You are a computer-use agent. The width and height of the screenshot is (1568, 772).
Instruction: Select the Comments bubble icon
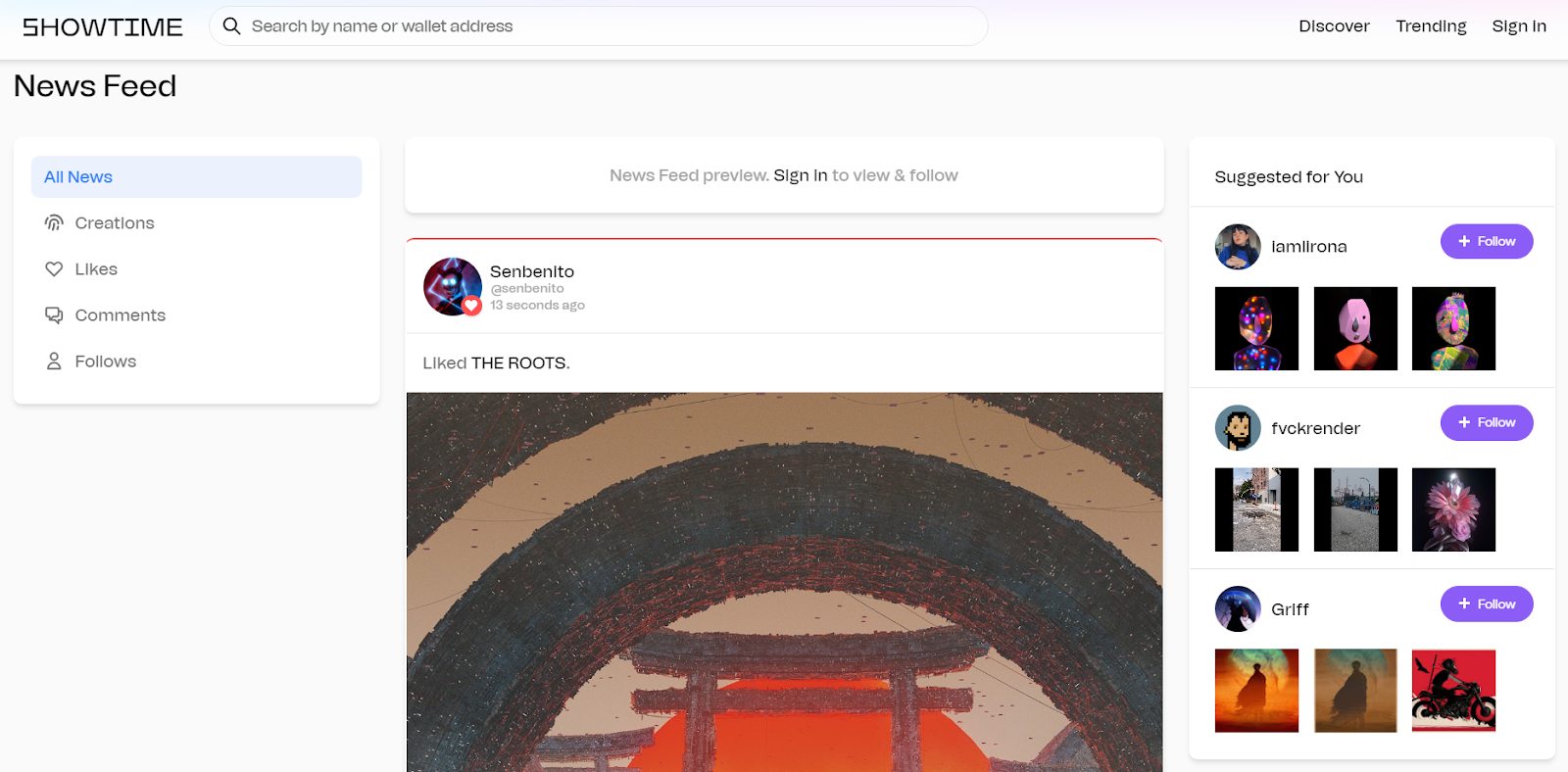pyautogui.click(x=54, y=315)
